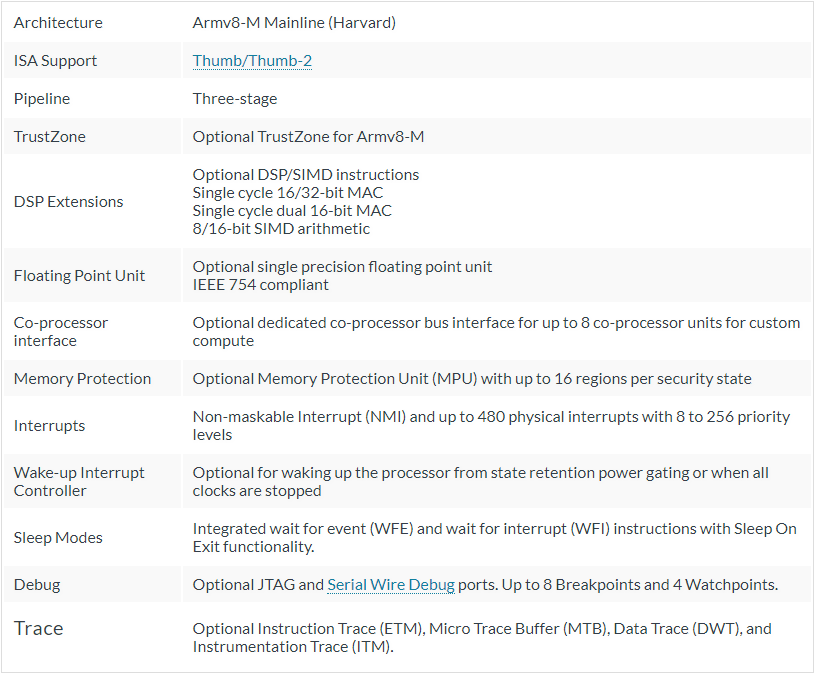Select the Floating Point Unit label

pyautogui.click(x=79, y=275)
